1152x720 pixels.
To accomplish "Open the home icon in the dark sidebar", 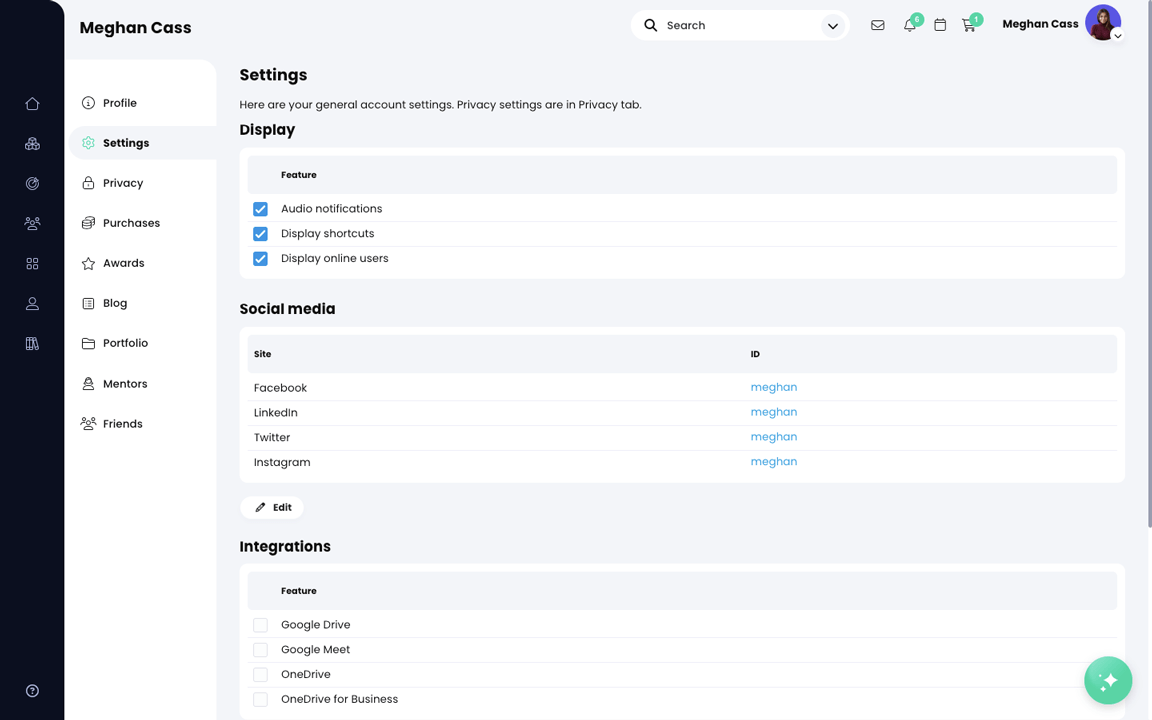I will point(32,103).
